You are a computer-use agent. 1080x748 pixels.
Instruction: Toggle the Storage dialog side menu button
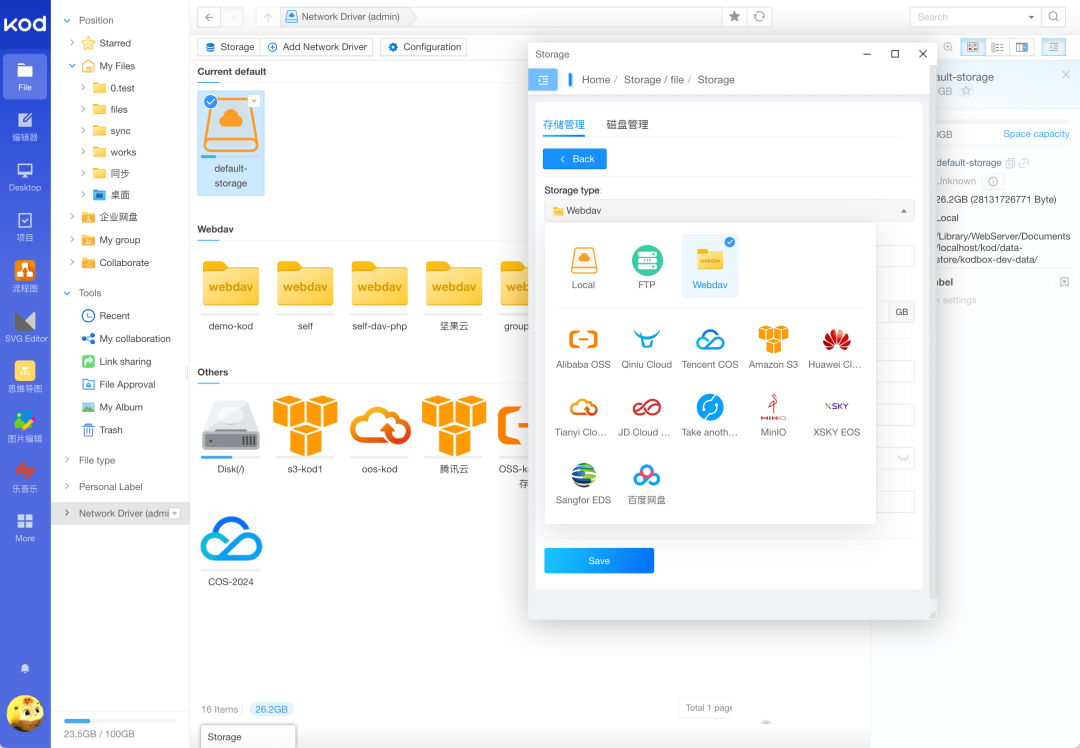click(x=543, y=80)
